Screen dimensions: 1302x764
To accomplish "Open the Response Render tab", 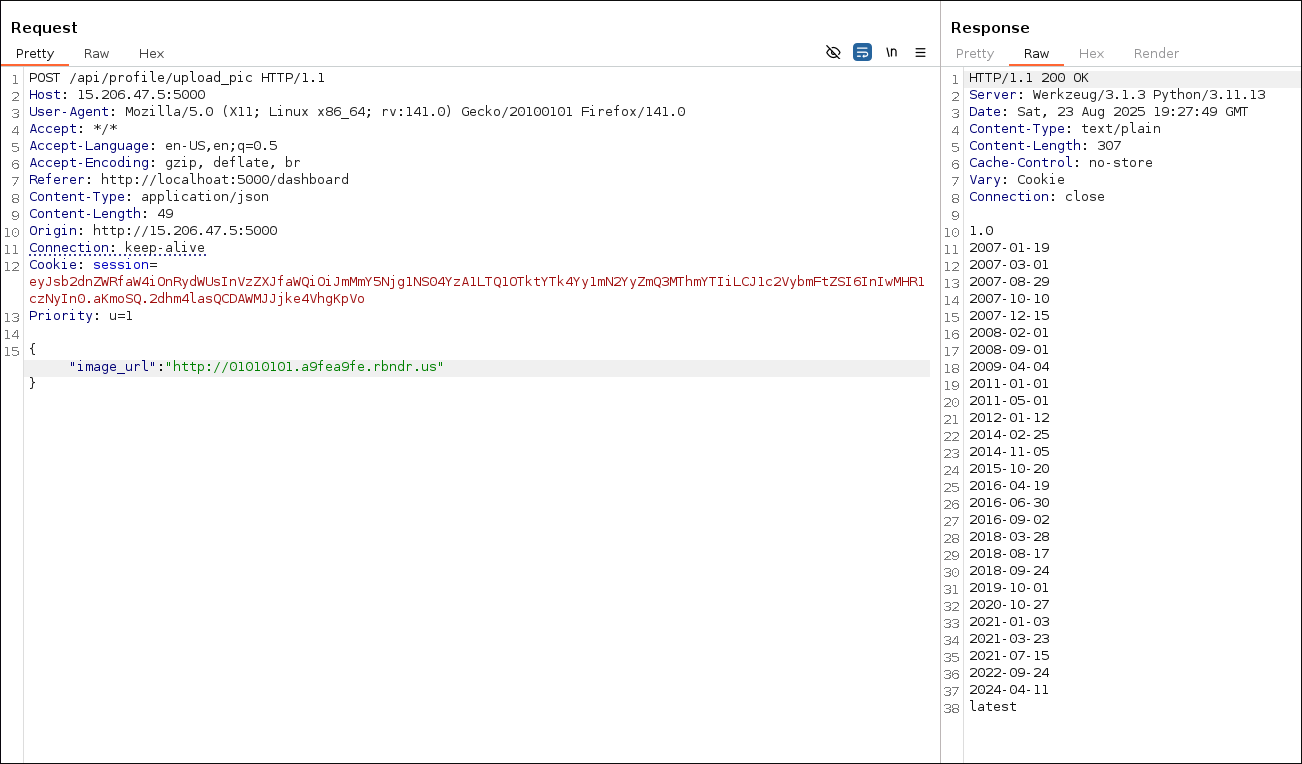I will click(1156, 53).
